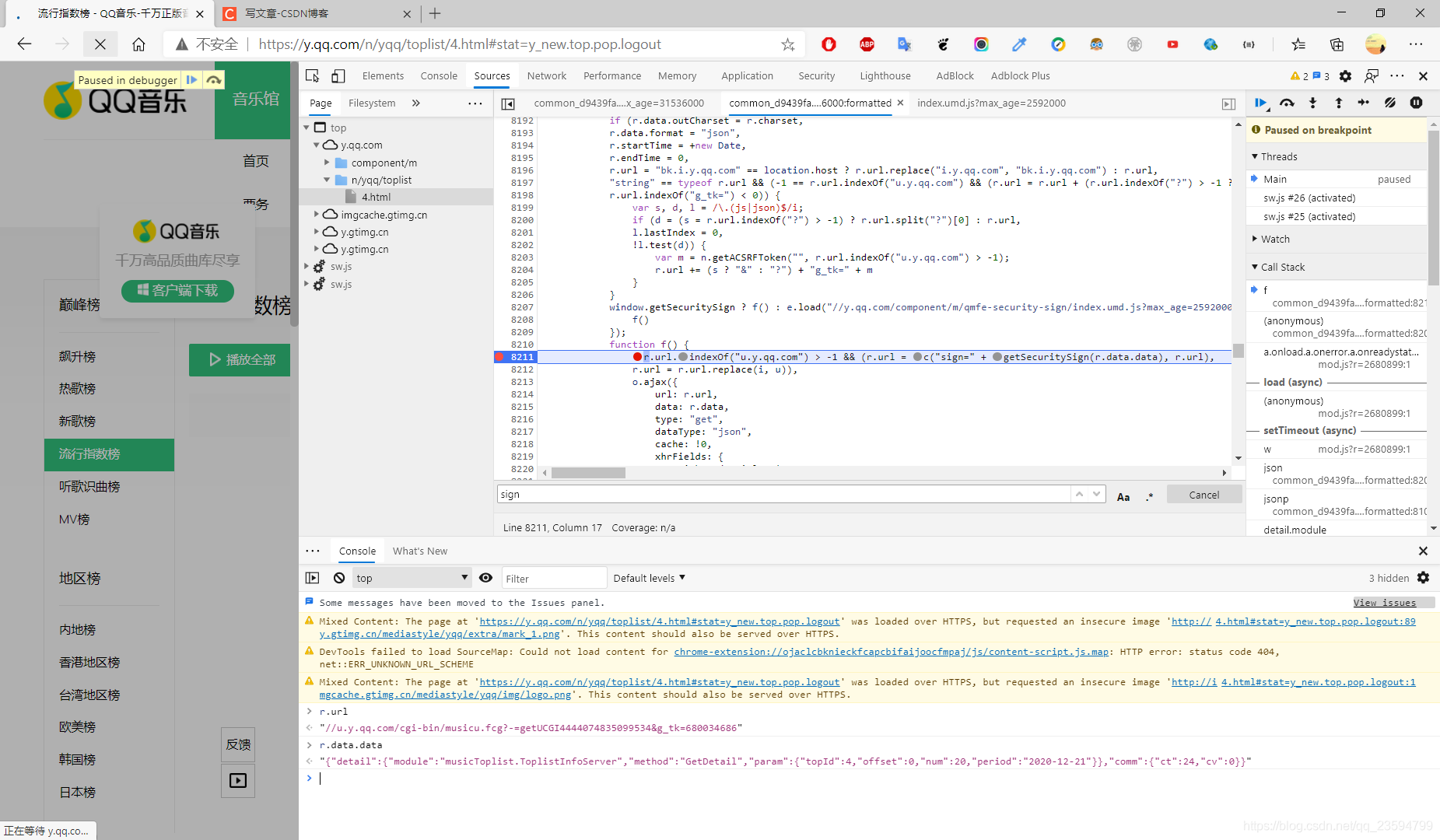Click Step into next function call icon
Image resolution: width=1440 pixels, height=840 pixels.
1312,103
